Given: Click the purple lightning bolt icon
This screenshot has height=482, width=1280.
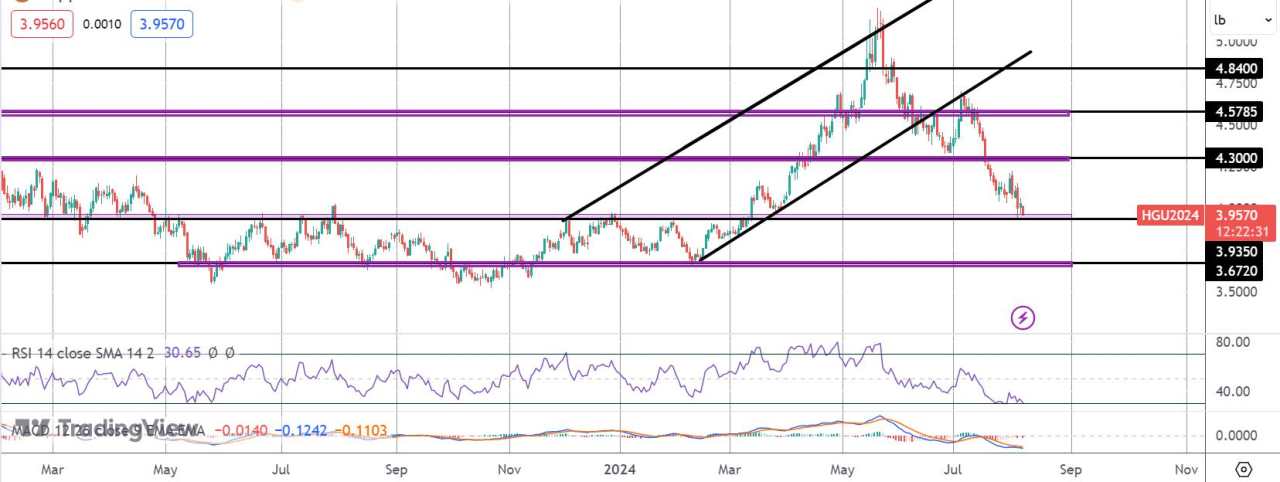Looking at the screenshot, I should click(x=1023, y=318).
